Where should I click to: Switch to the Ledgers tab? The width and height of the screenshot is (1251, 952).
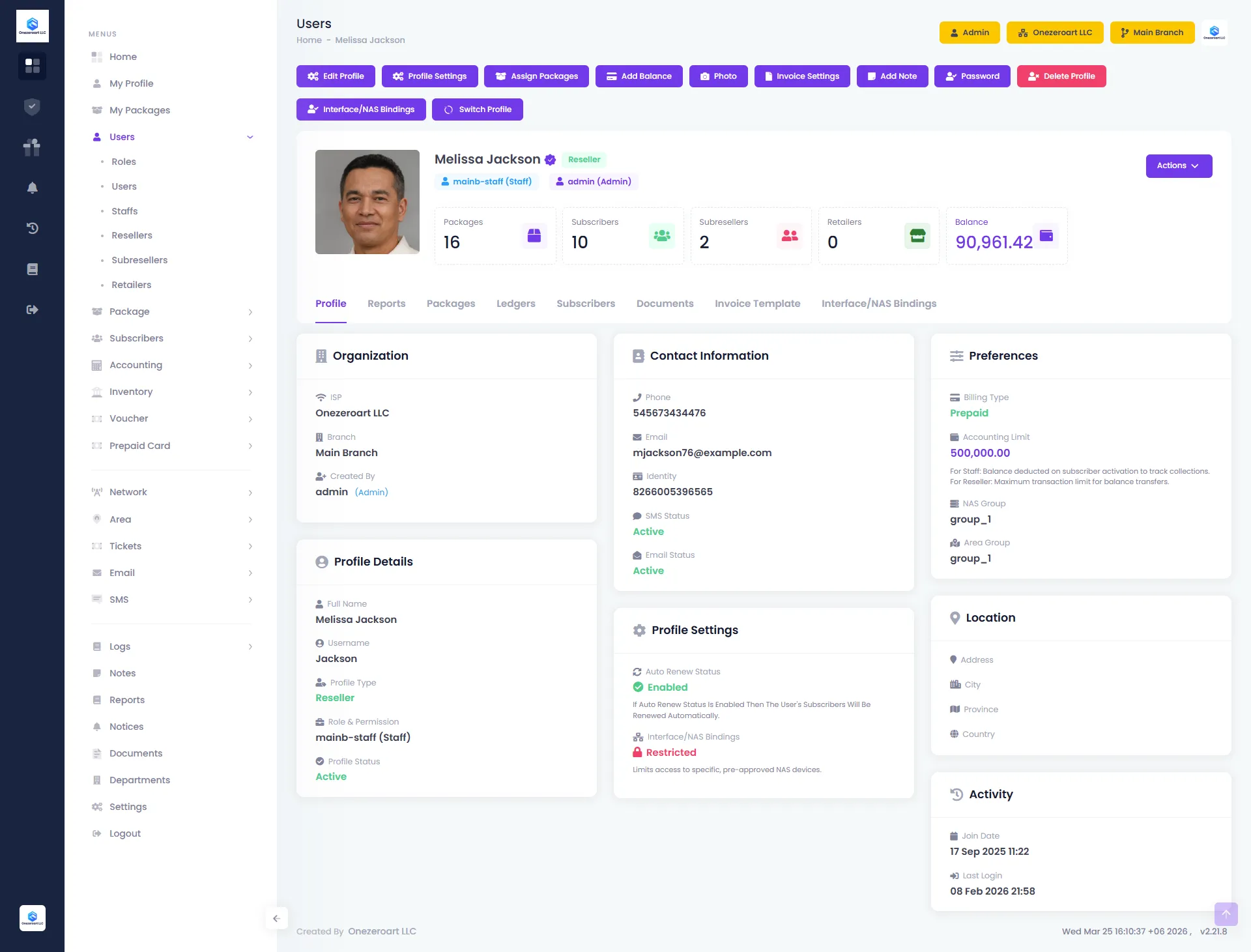[x=515, y=304]
